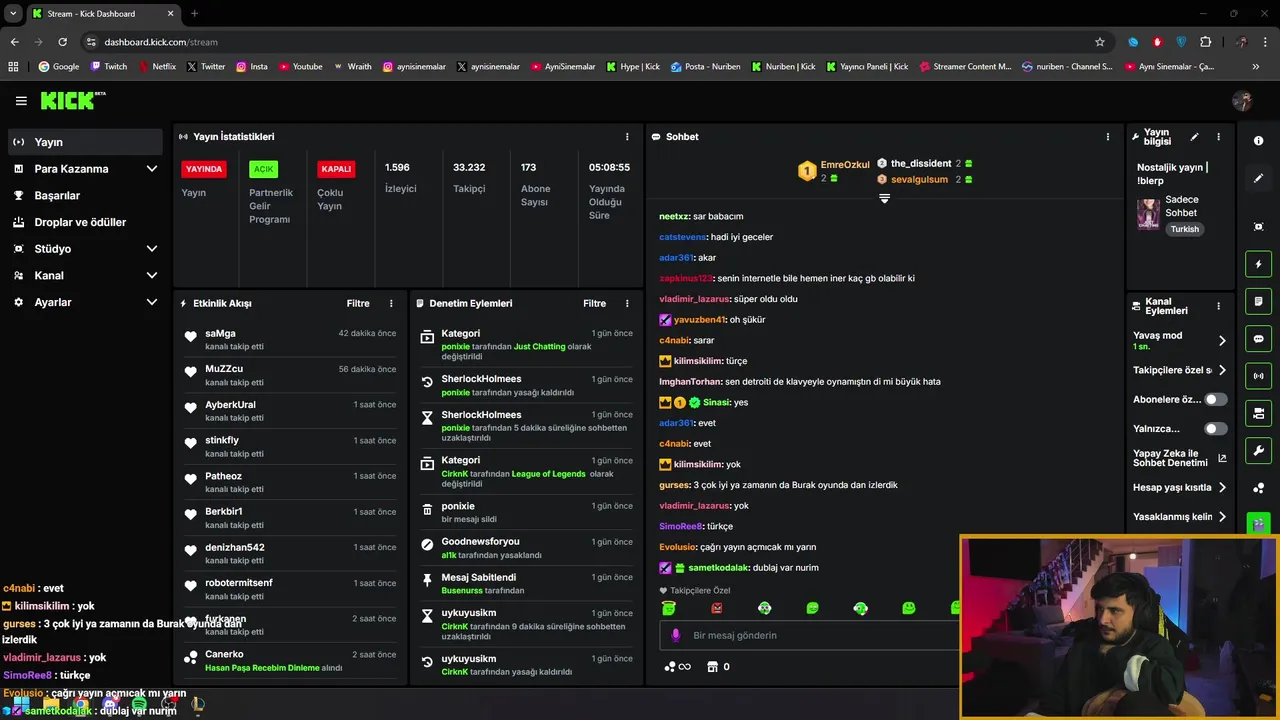Toggle Yalnızca... chat mode switch
This screenshot has width=1280, height=720.
click(x=1215, y=428)
